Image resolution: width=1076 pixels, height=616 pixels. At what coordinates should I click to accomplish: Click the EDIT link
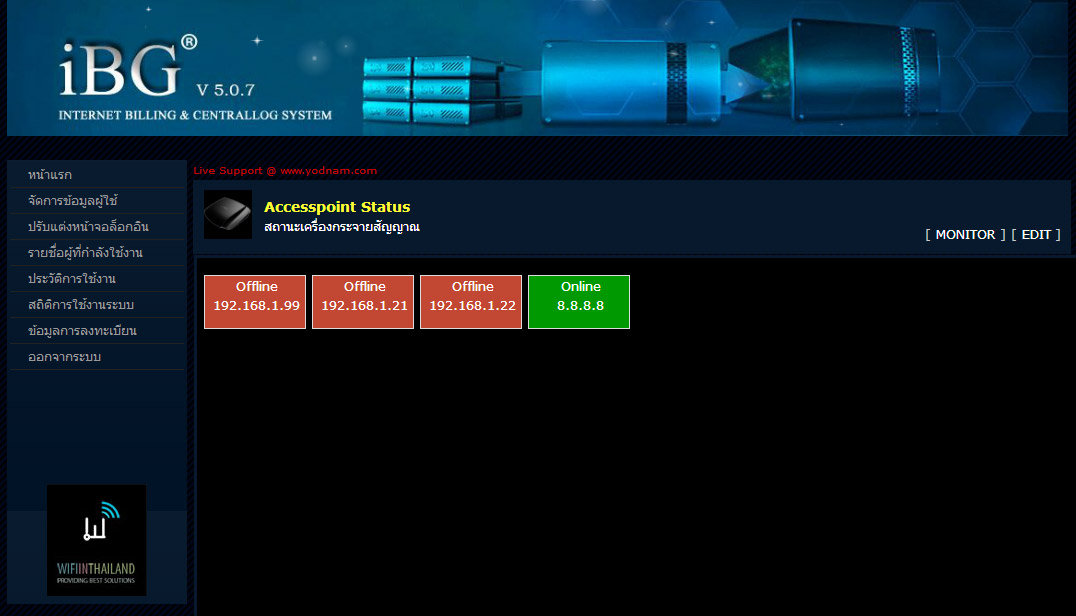[1036, 235]
